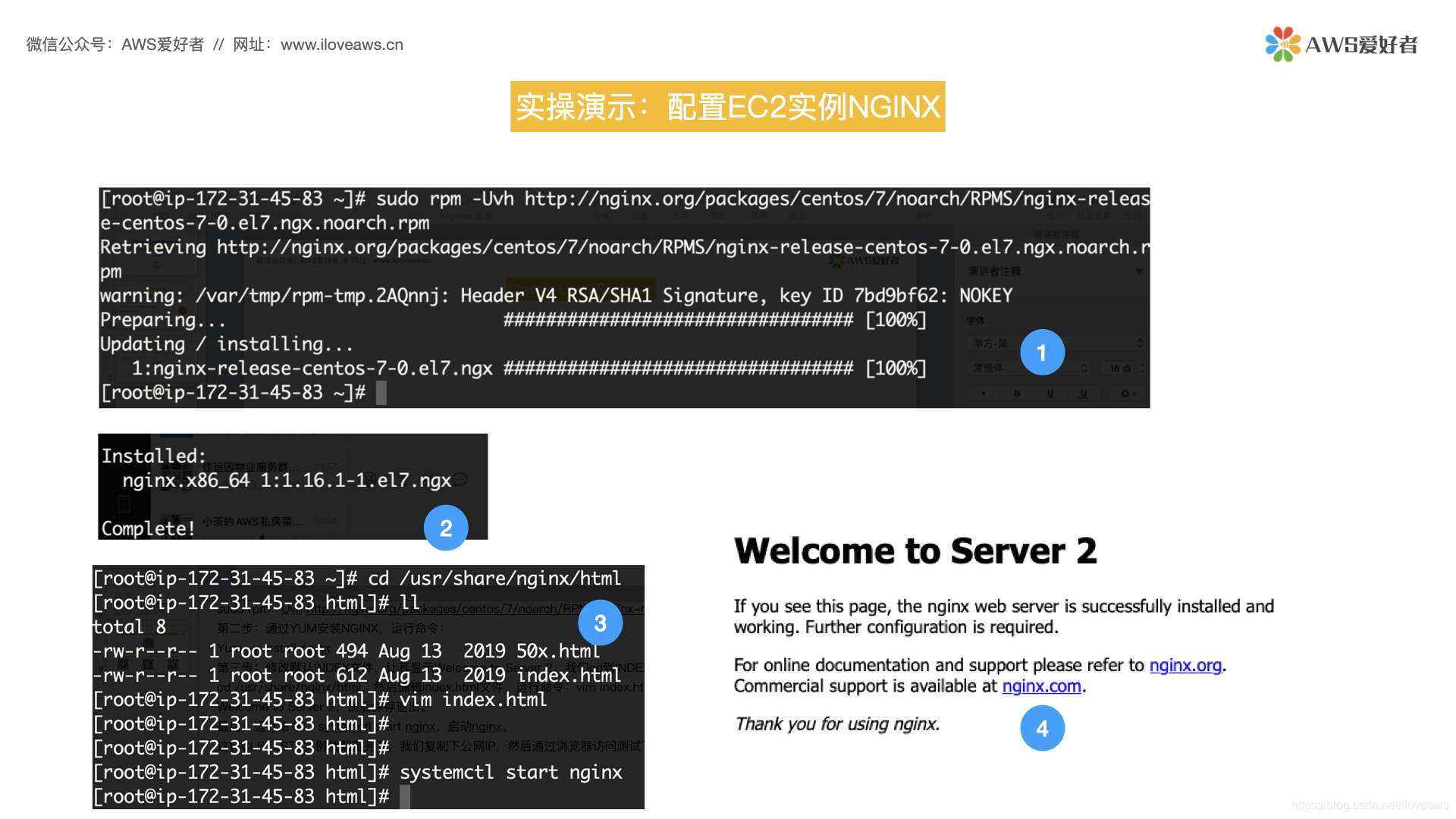Click the 'Complete!' line
This screenshot has width=1456, height=819.
coord(148,529)
